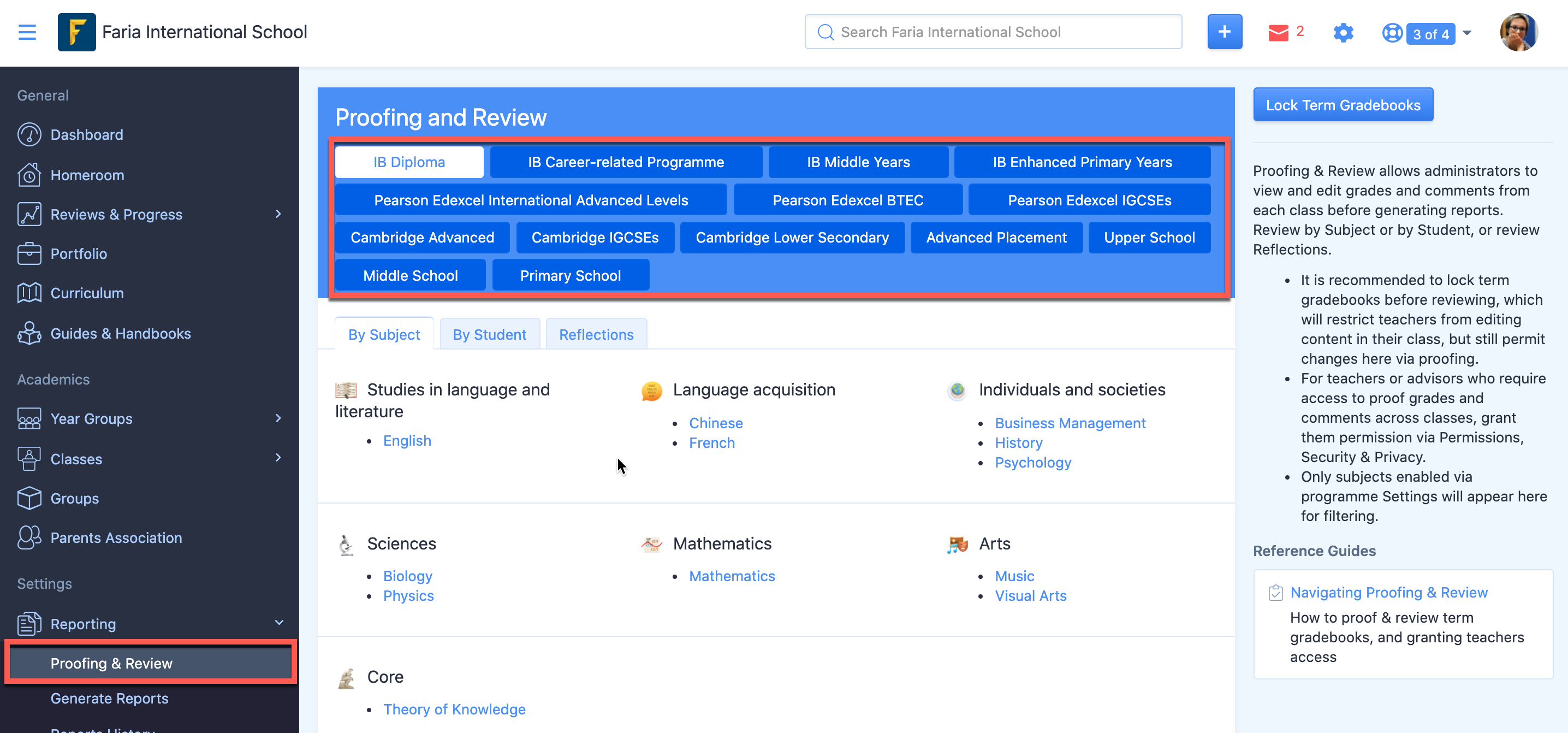This screenshot has height=733, width=1568.
Task: Click the Lock Term Gradebooks button
Action: 1343,105
